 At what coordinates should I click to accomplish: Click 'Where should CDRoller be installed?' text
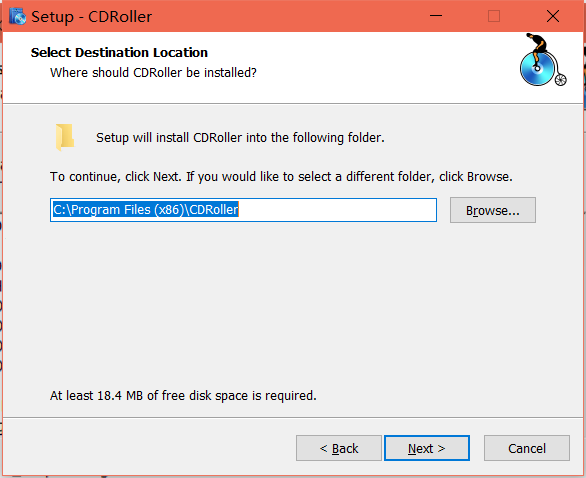153,73
